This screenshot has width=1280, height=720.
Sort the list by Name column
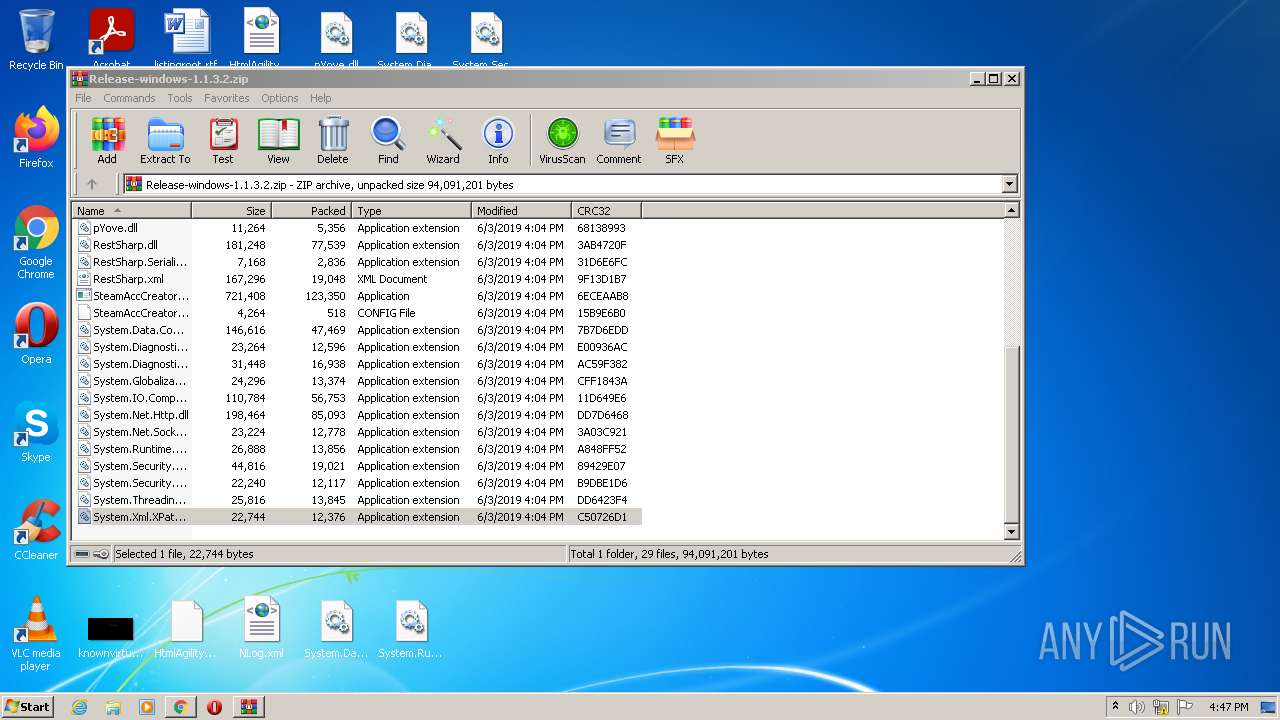pos(131,211)
